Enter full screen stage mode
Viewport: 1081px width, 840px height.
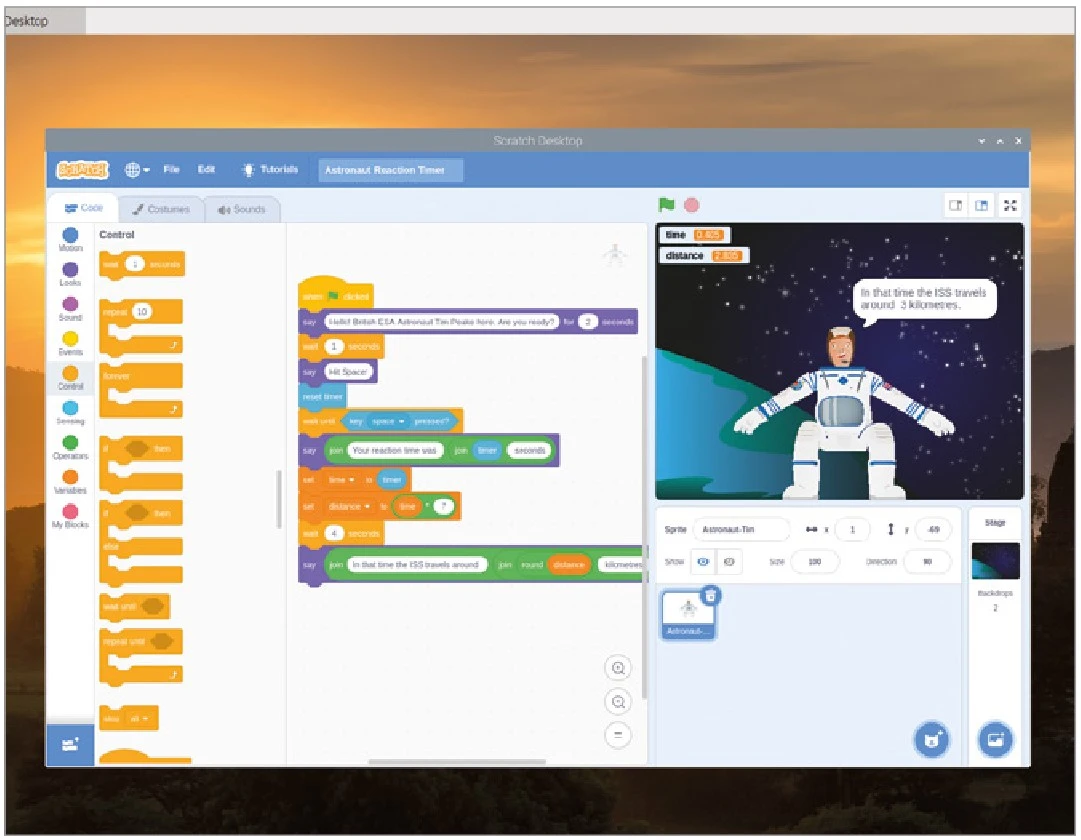point(1010,205)
